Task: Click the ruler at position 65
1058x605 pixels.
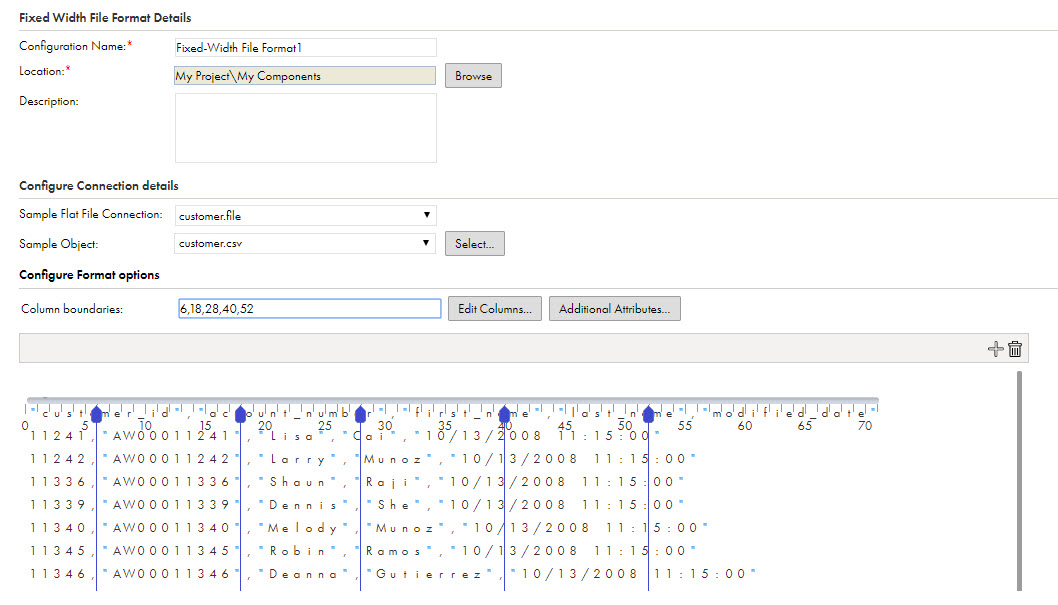Action: (x=804, y=426)
